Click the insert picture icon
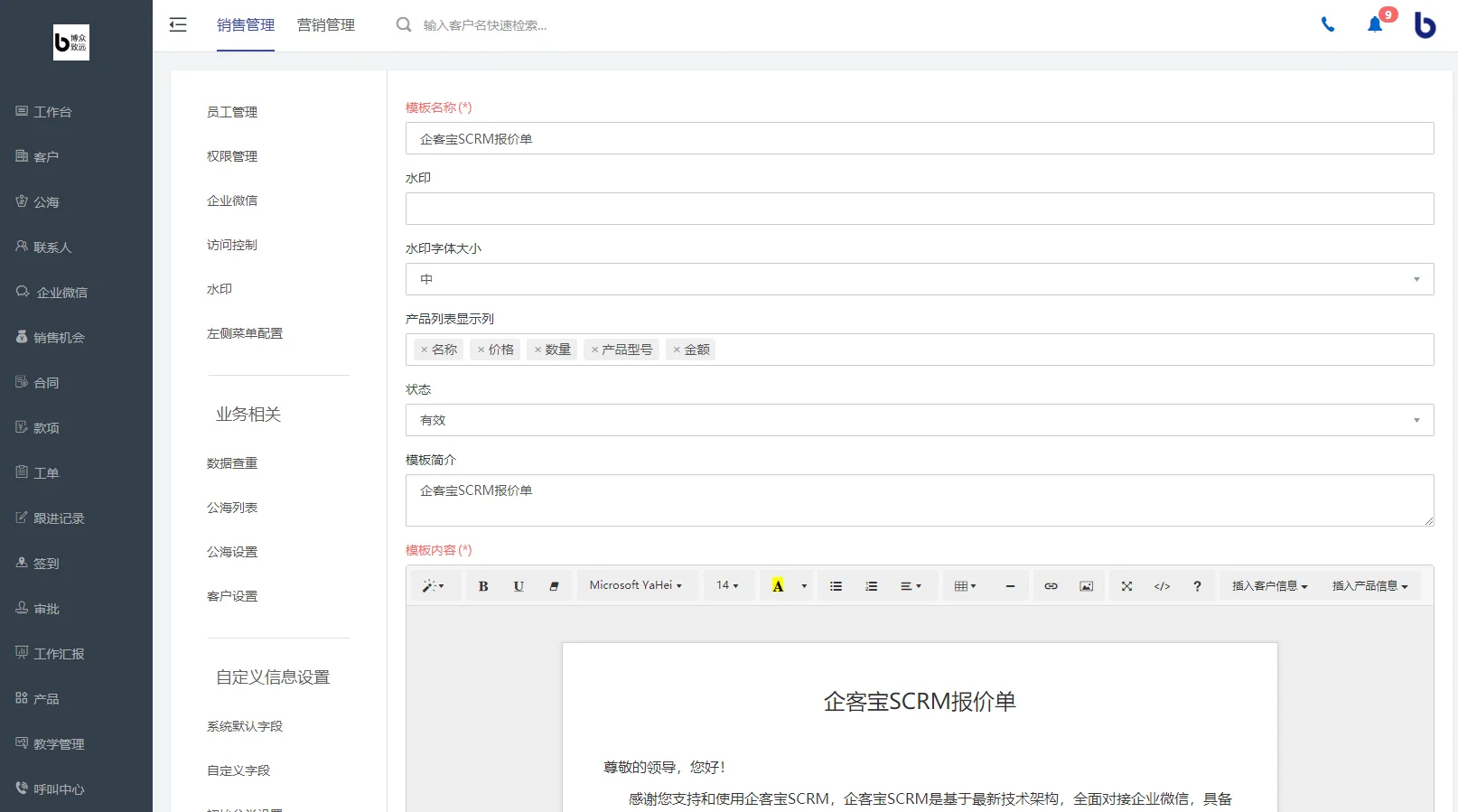1458x812 pixels. point(1086,586)
